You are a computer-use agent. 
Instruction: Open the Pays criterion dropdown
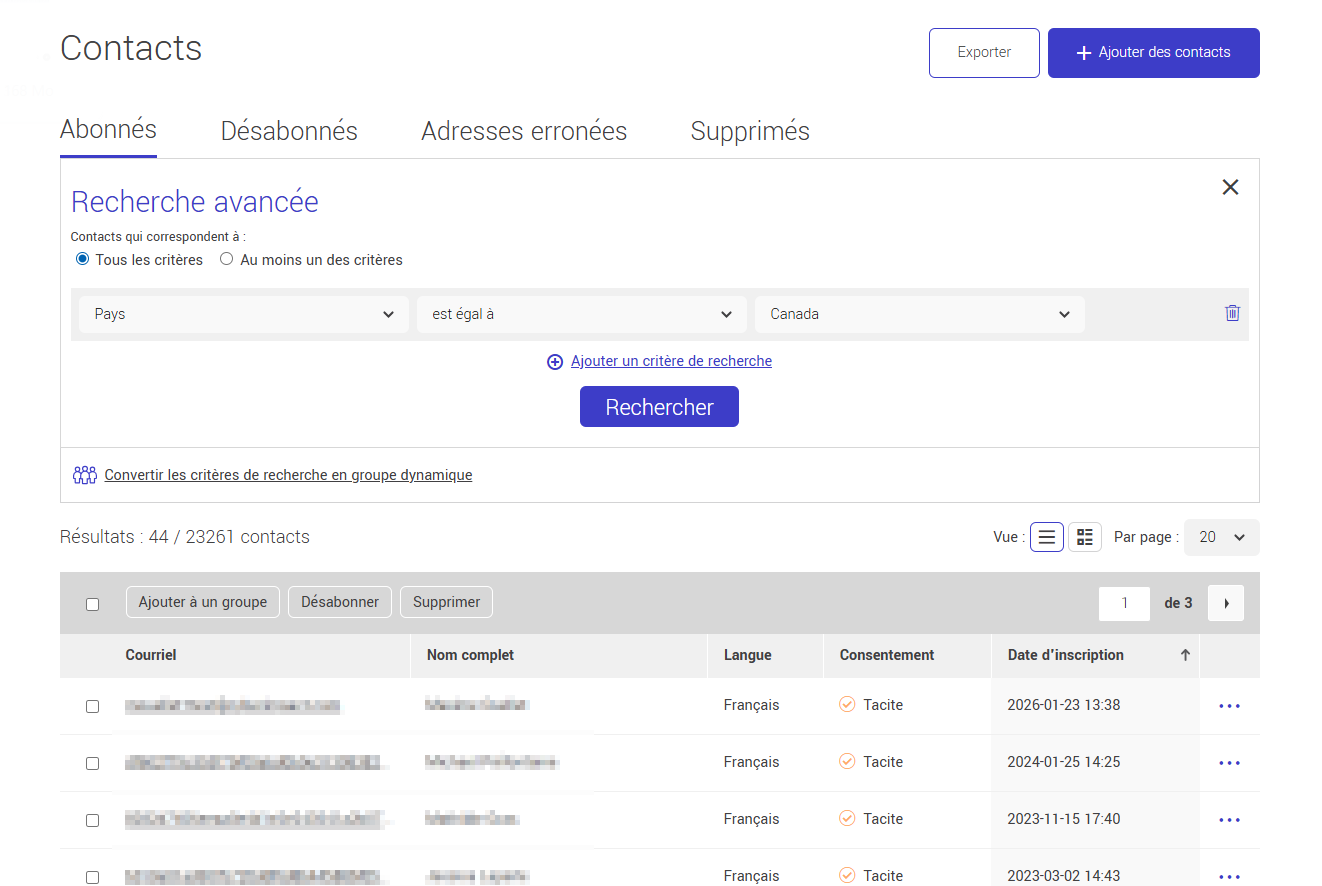[x=243, y=313]
